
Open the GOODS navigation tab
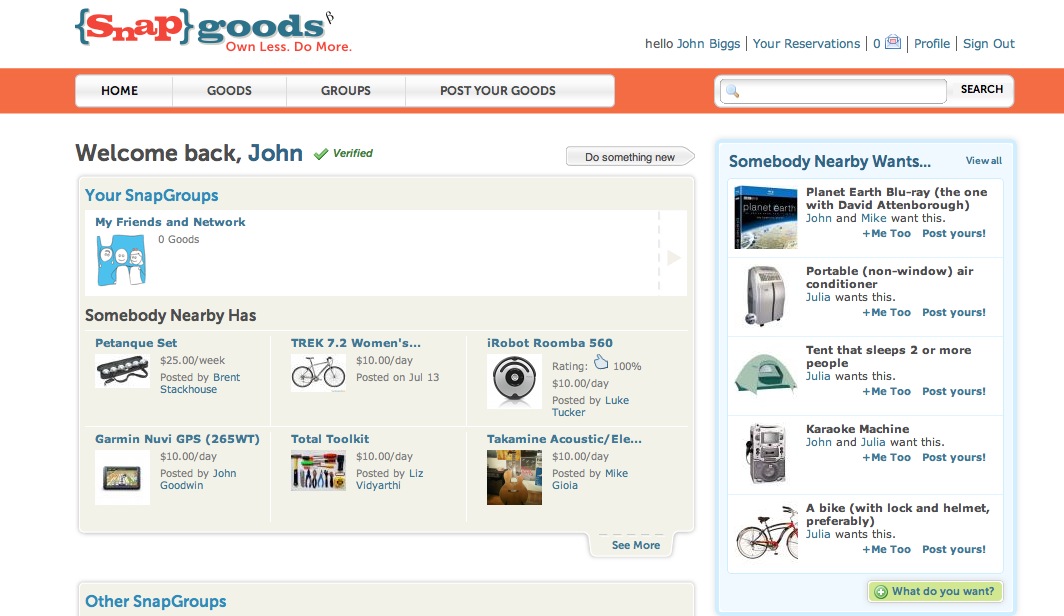coord(229,91)
